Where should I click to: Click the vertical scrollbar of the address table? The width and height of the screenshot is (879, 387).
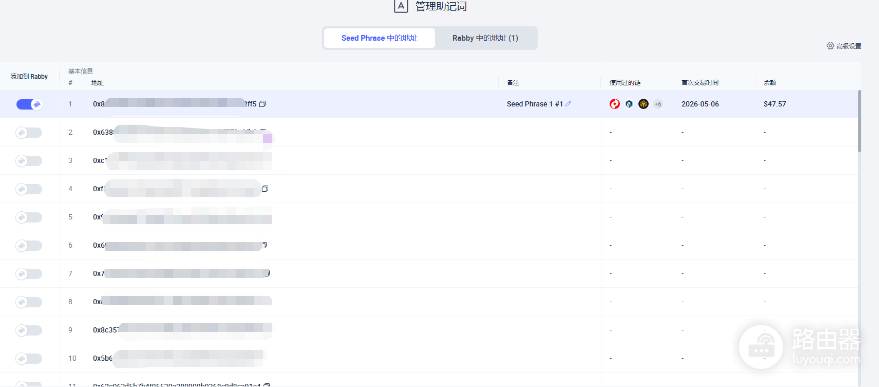(x=859, y=121)
